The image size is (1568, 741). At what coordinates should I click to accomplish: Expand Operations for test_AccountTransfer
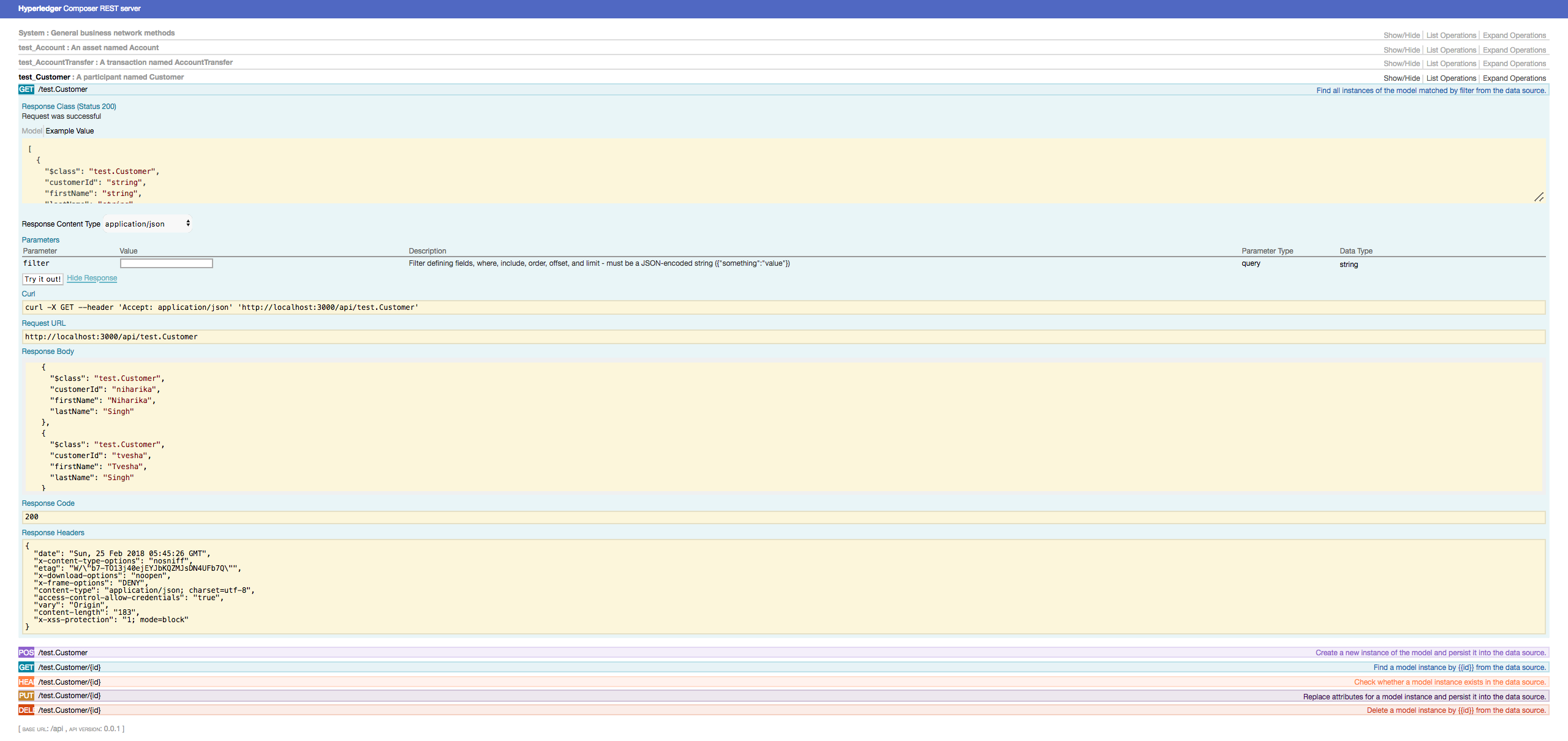(1514, 64)
